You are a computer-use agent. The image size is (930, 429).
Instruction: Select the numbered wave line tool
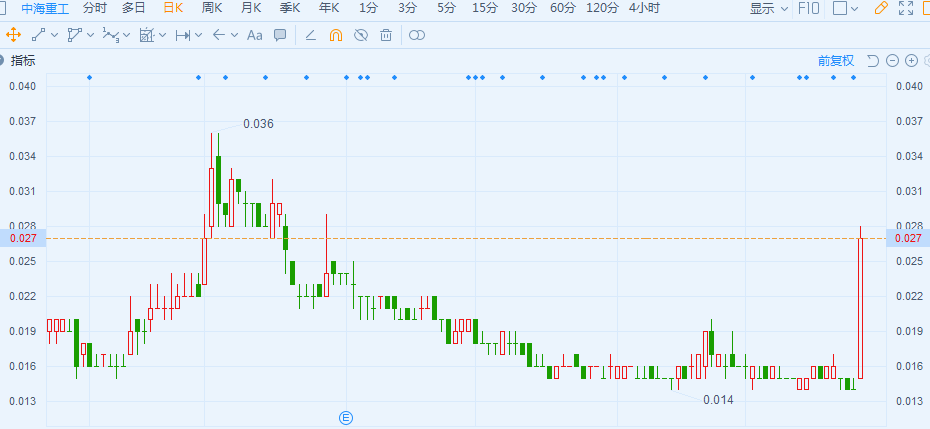pos(110,35)
